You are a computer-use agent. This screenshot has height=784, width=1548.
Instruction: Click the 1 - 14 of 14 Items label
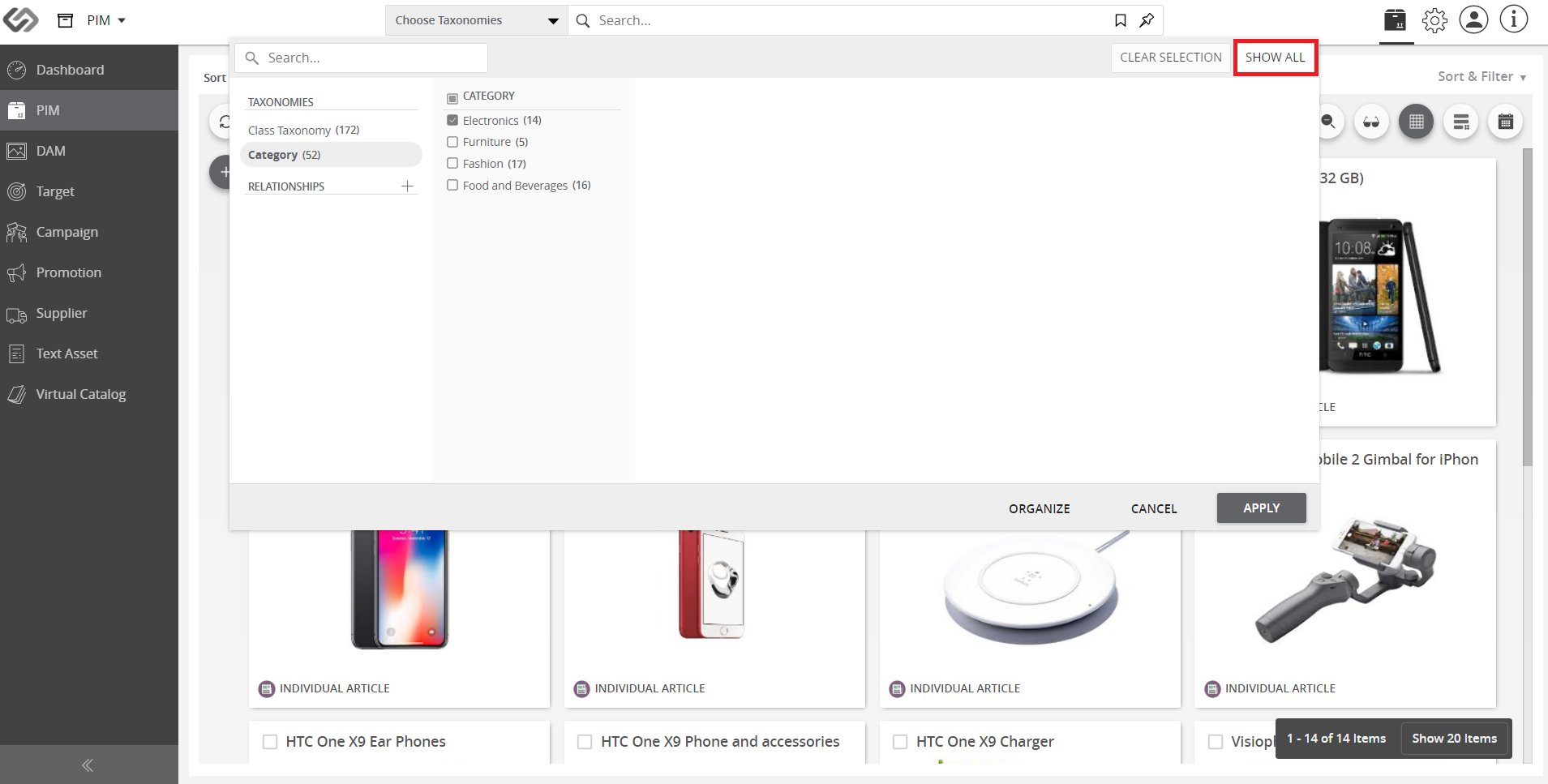[x=1336, y=739]
